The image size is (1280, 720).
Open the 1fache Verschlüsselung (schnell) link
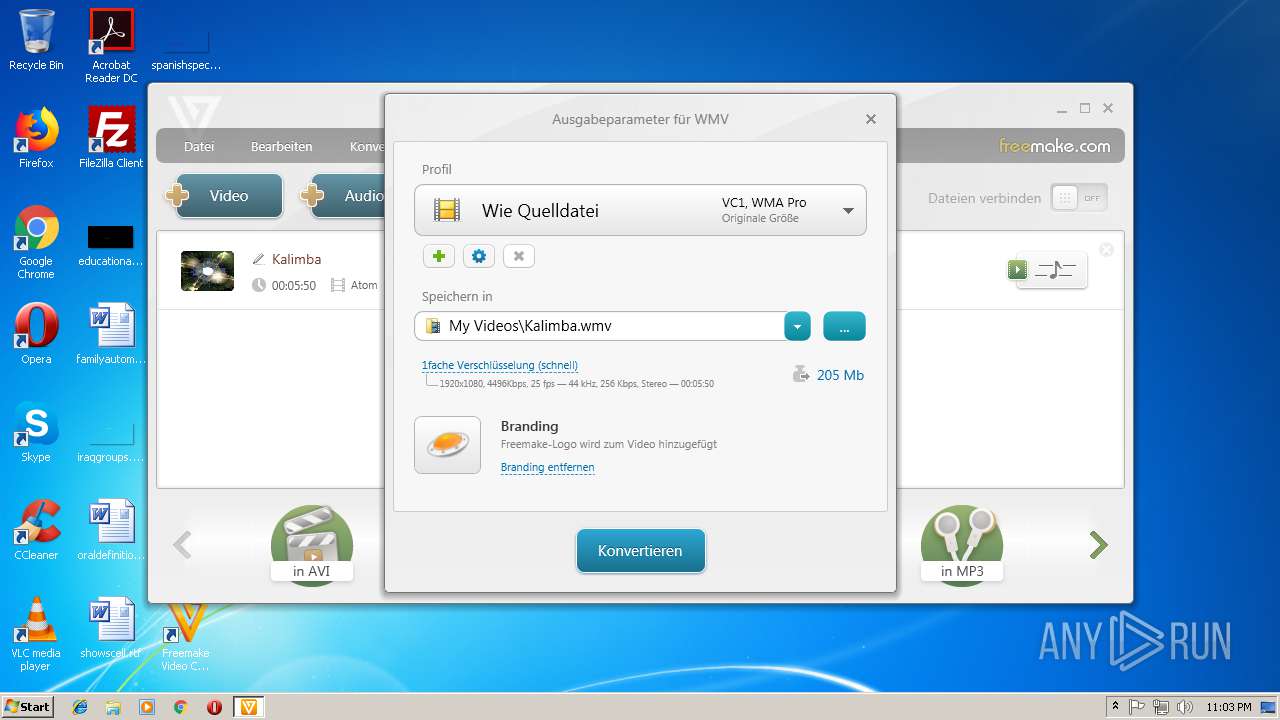tap(500, 366)
